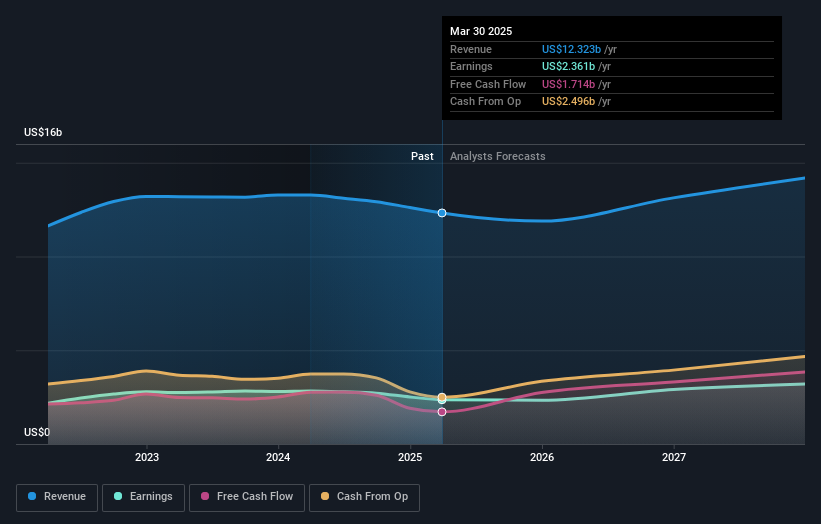This screenshot has width=821, height=524.
Task: Click the Analysts Forecasts label
Action: click(x=497, y=157)
